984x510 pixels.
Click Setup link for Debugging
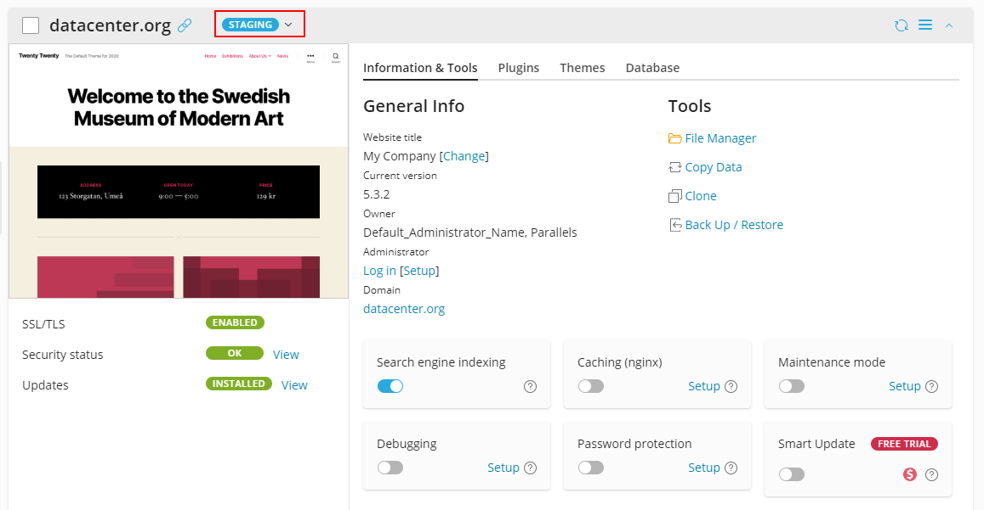coord(503,468)
